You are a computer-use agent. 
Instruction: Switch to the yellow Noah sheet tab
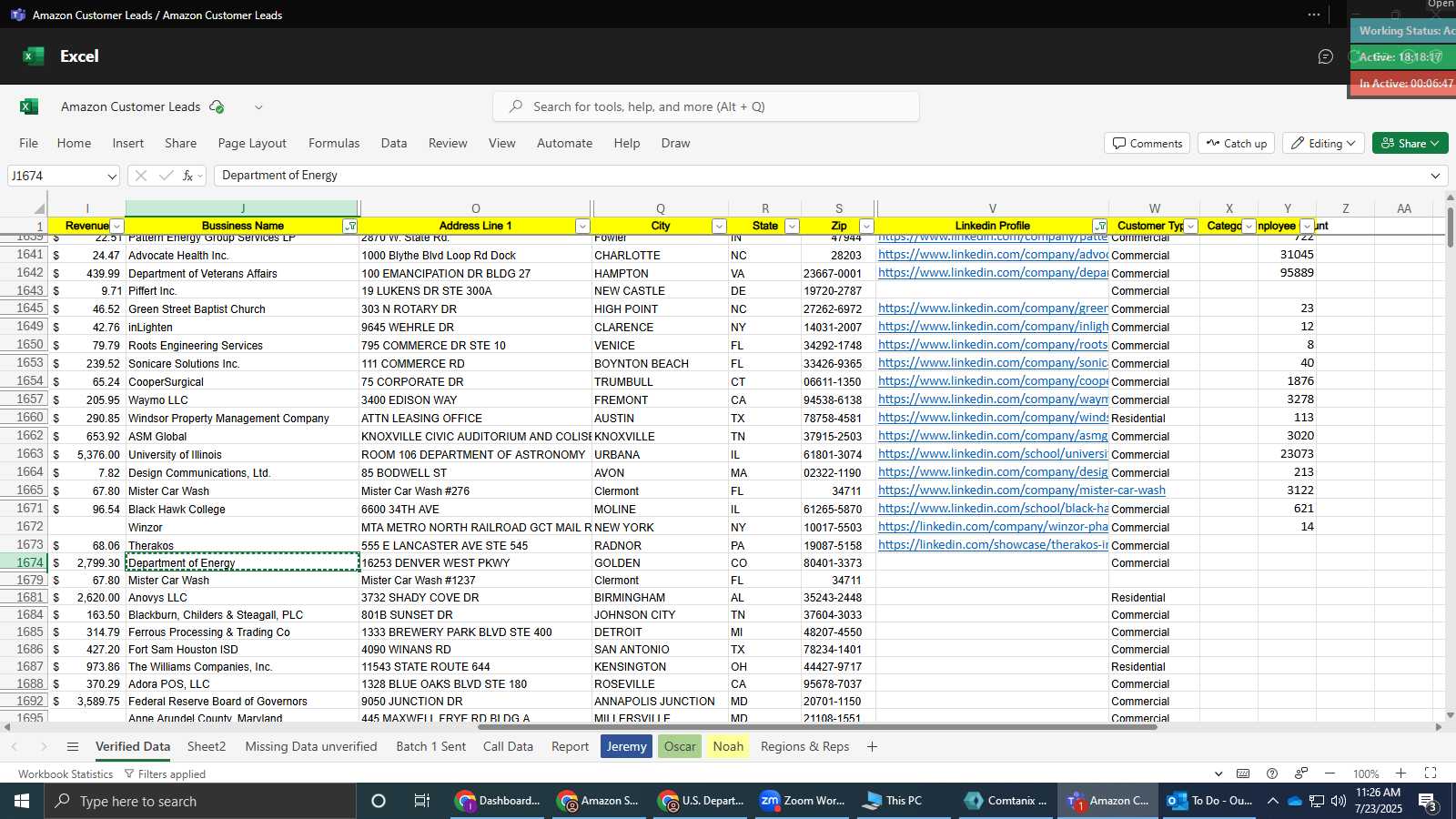728,747
